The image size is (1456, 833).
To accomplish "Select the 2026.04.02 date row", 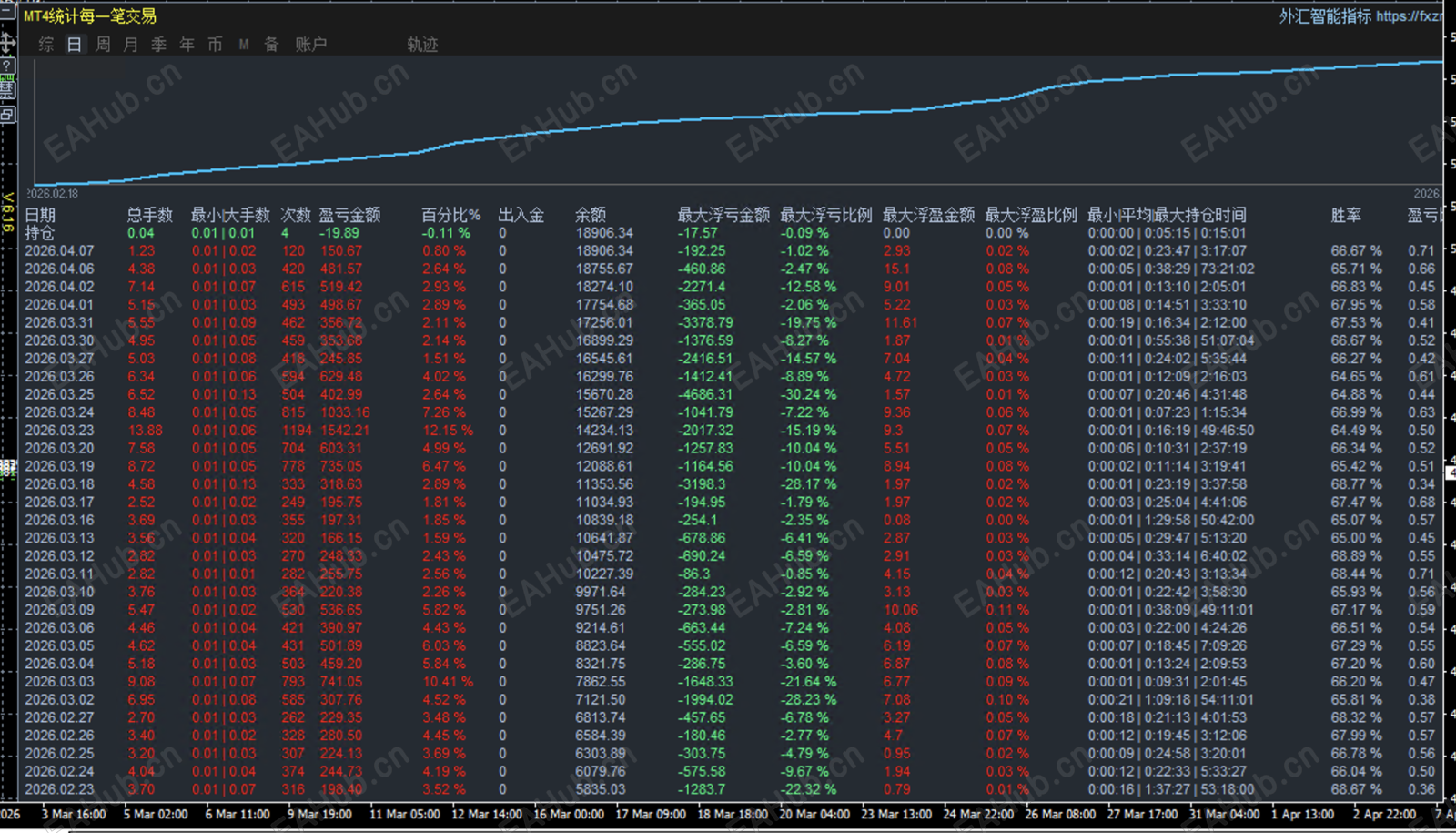I will pyautogui.click(x=59, y=287).
